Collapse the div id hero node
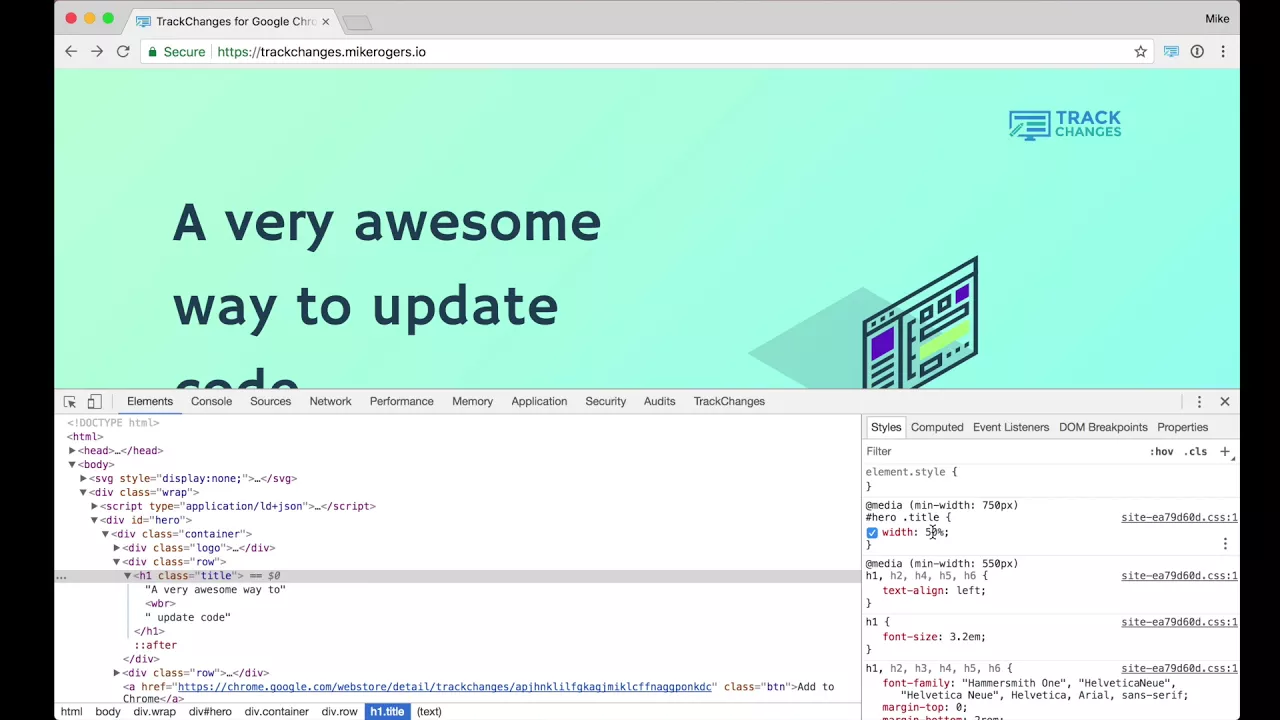 point(94,521)
